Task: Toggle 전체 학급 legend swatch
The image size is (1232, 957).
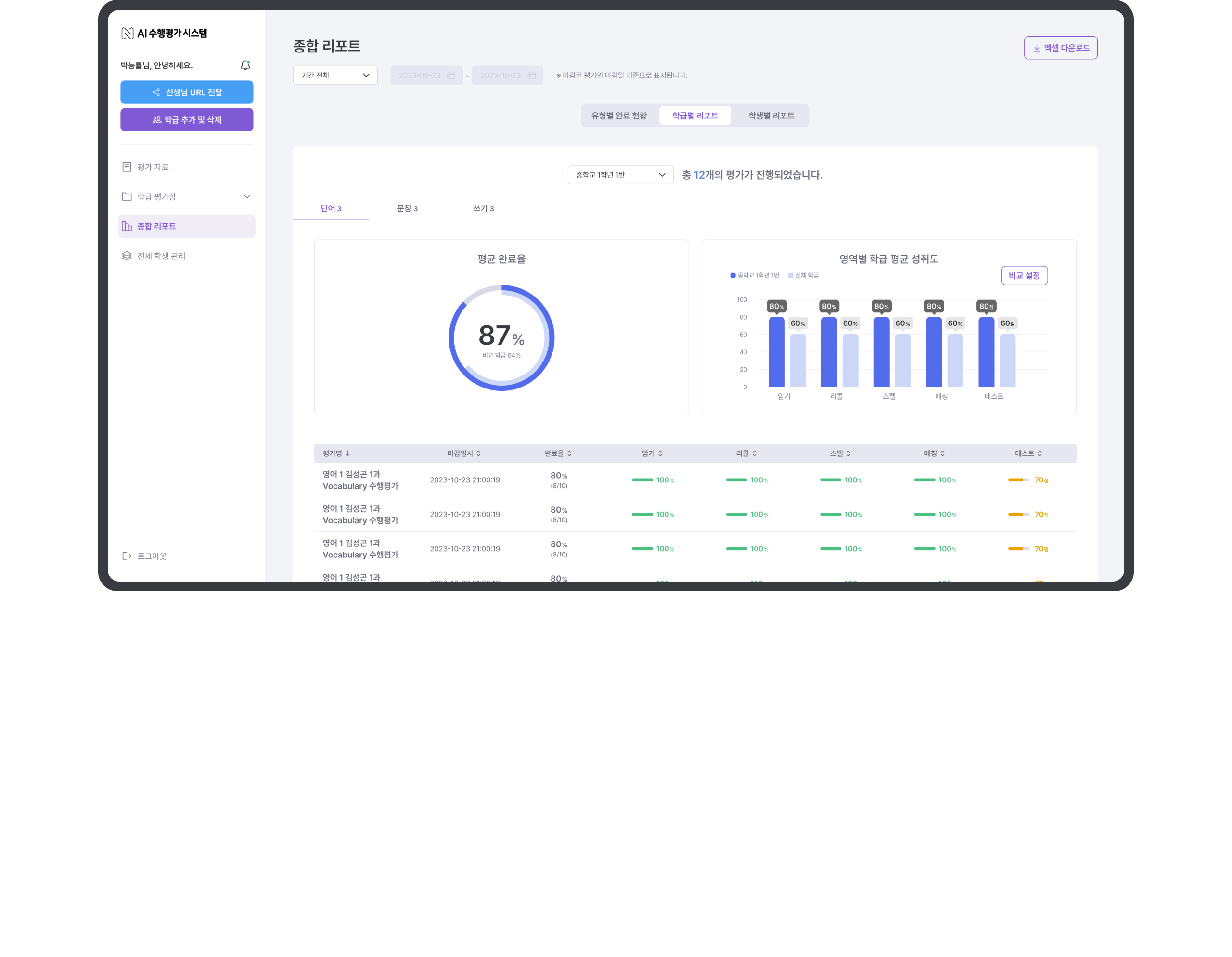Action: (790, 275)
